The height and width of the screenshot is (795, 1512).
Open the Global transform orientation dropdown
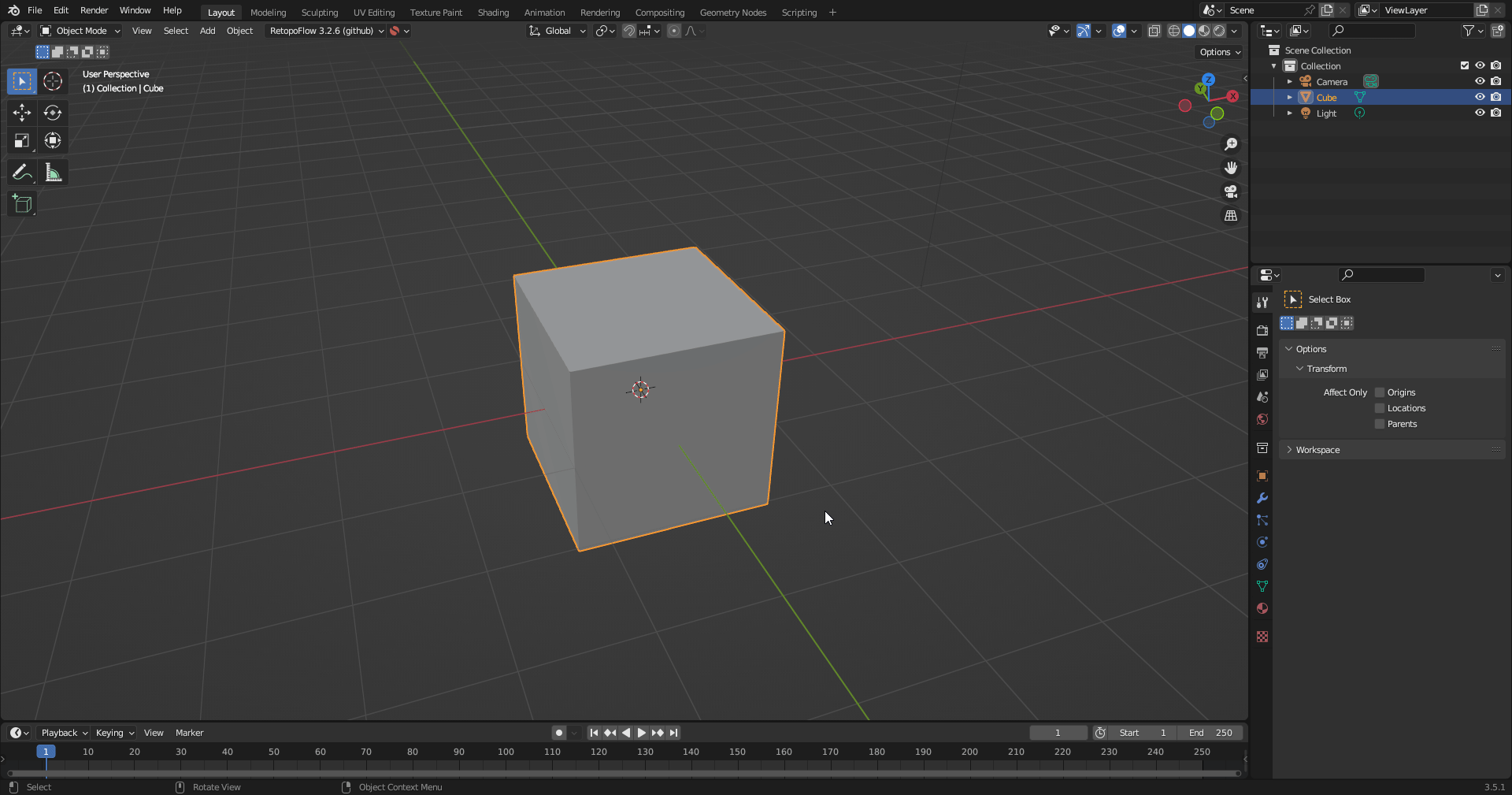pos(557,31)
